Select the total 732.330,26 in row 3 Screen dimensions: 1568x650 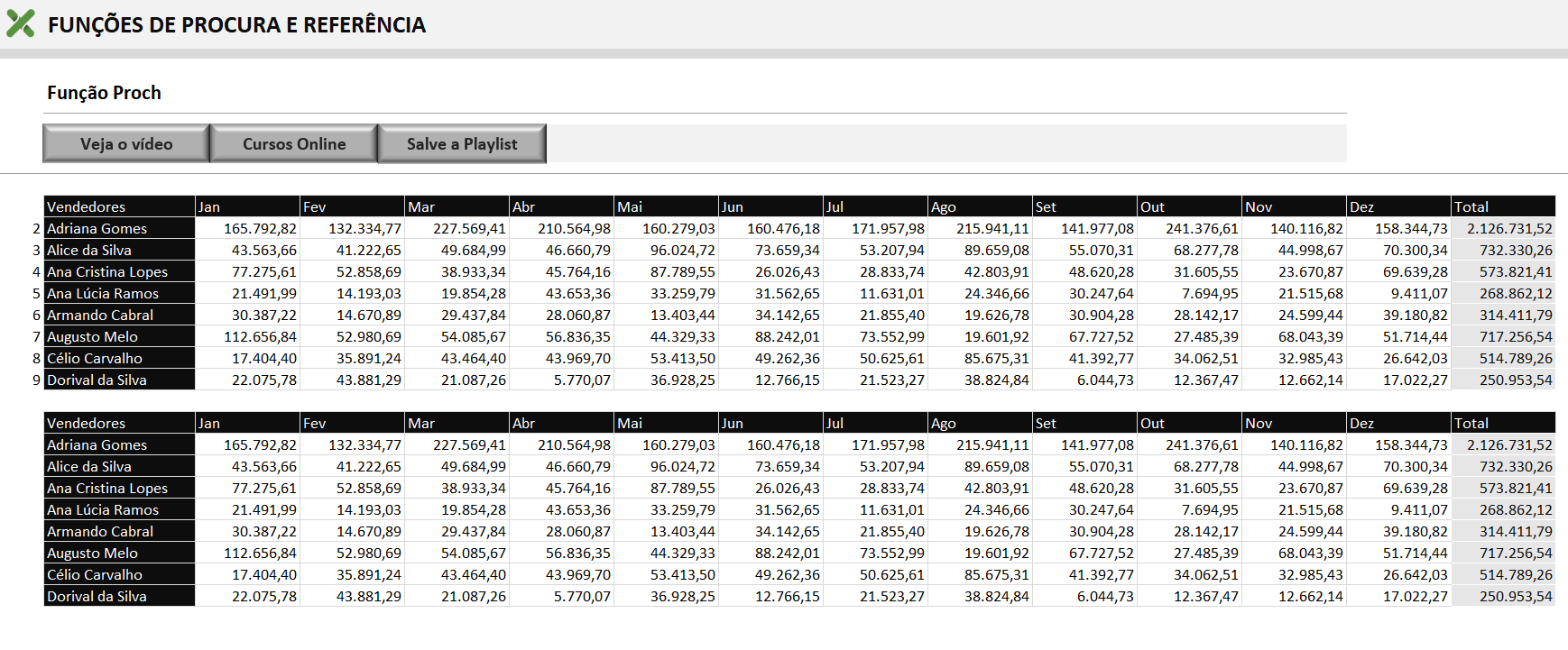[x=1503, y=250]
